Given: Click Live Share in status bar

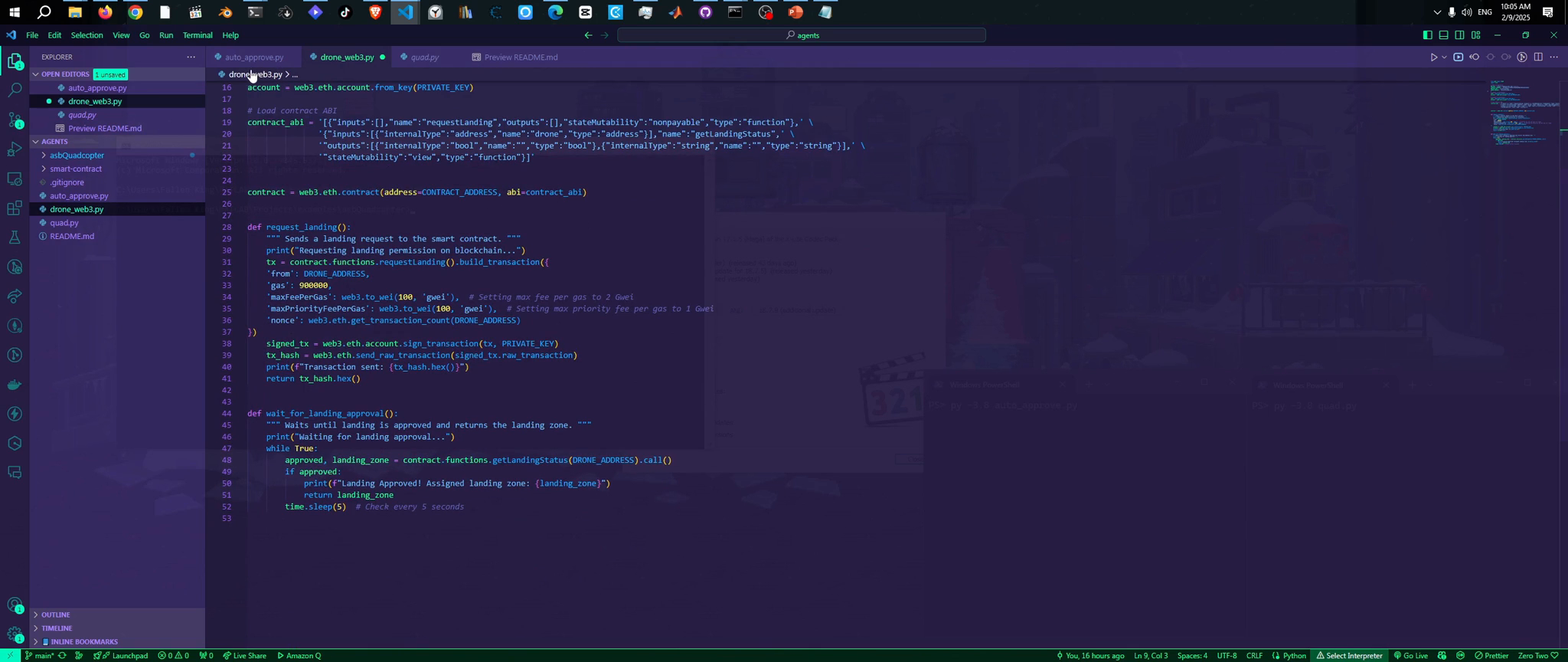Looking at the screenshot, I should 245,656.
